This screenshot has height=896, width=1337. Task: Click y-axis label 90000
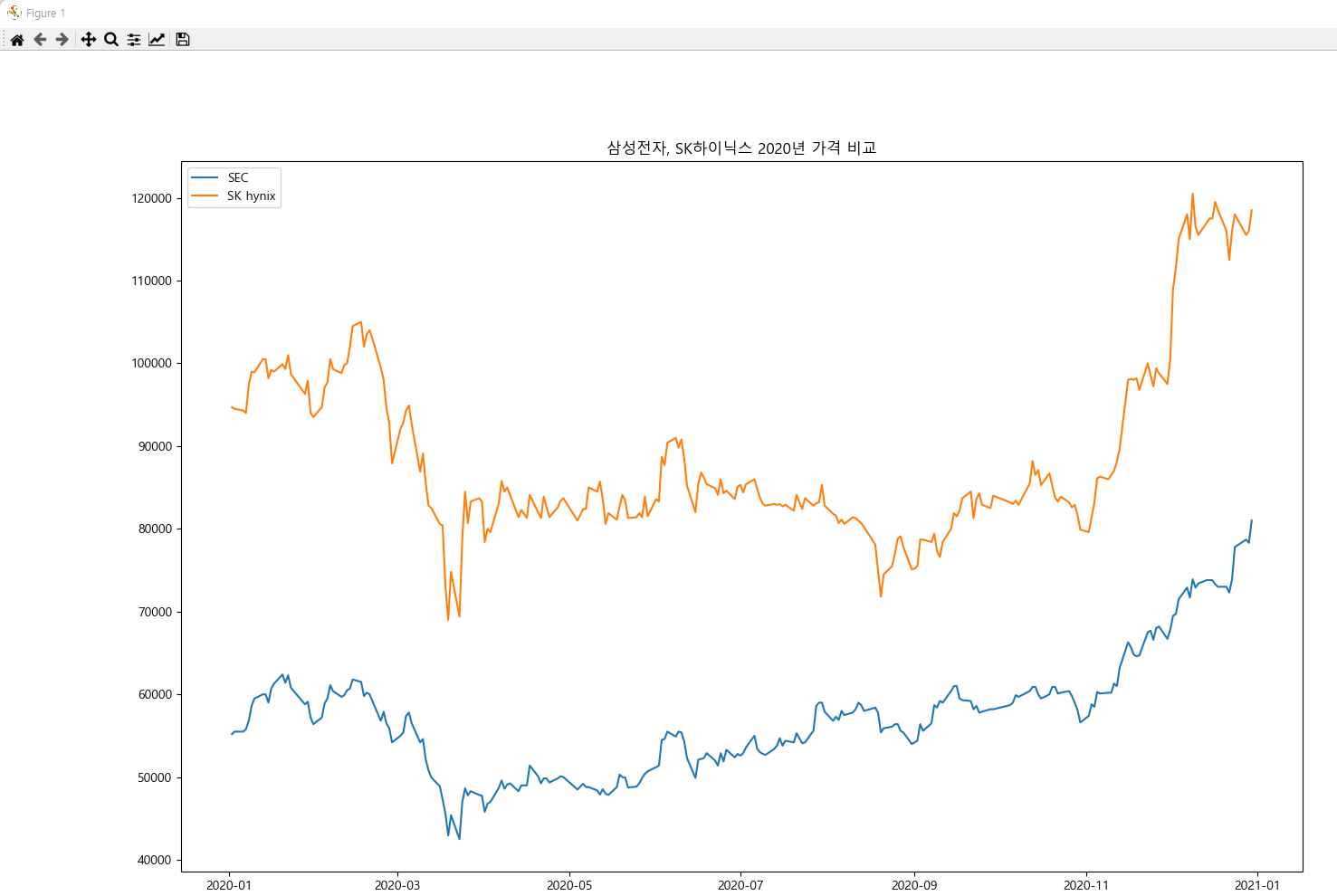(155, 446)
